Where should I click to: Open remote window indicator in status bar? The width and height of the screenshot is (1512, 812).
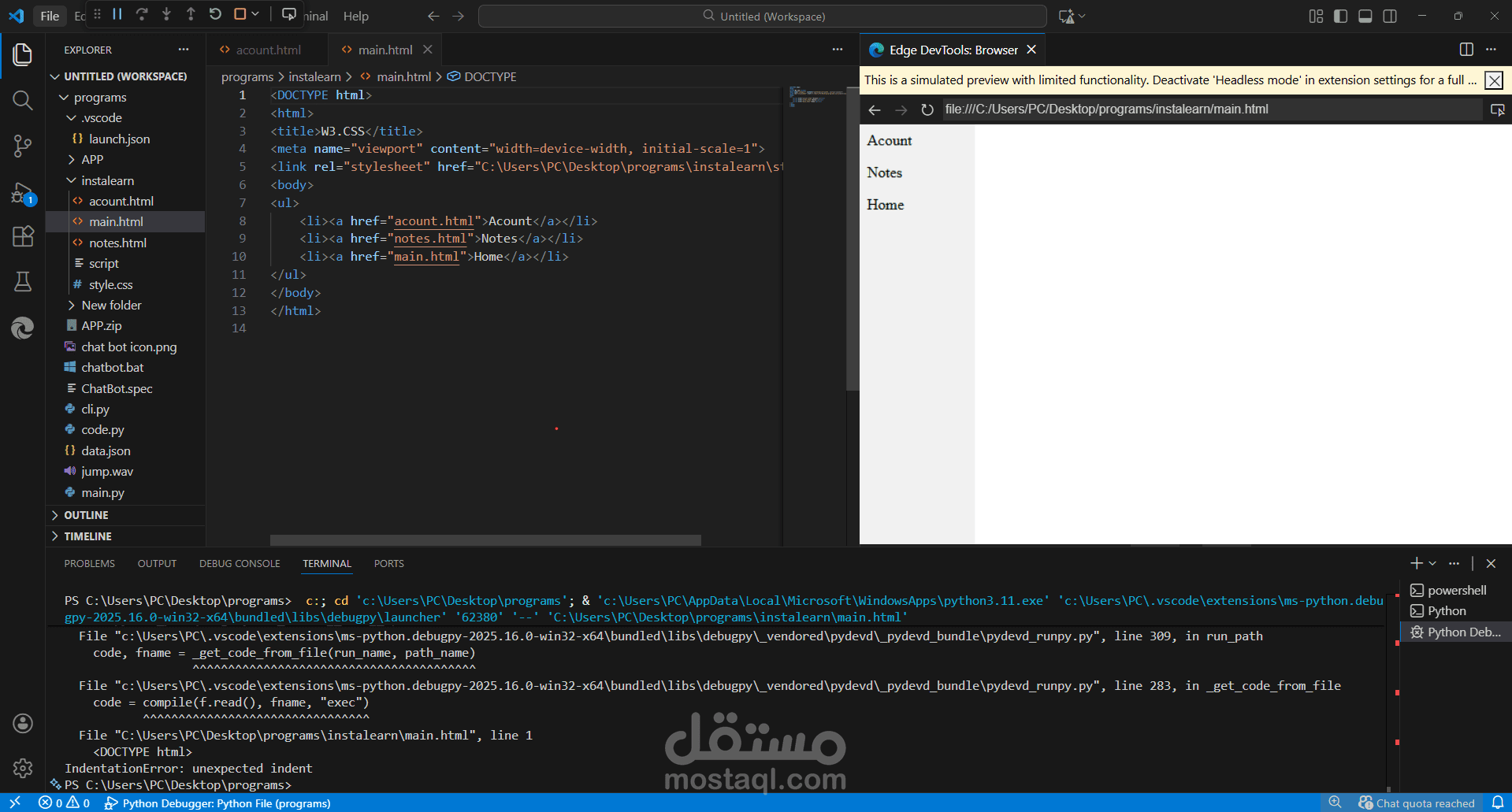(x=15, y=803)
